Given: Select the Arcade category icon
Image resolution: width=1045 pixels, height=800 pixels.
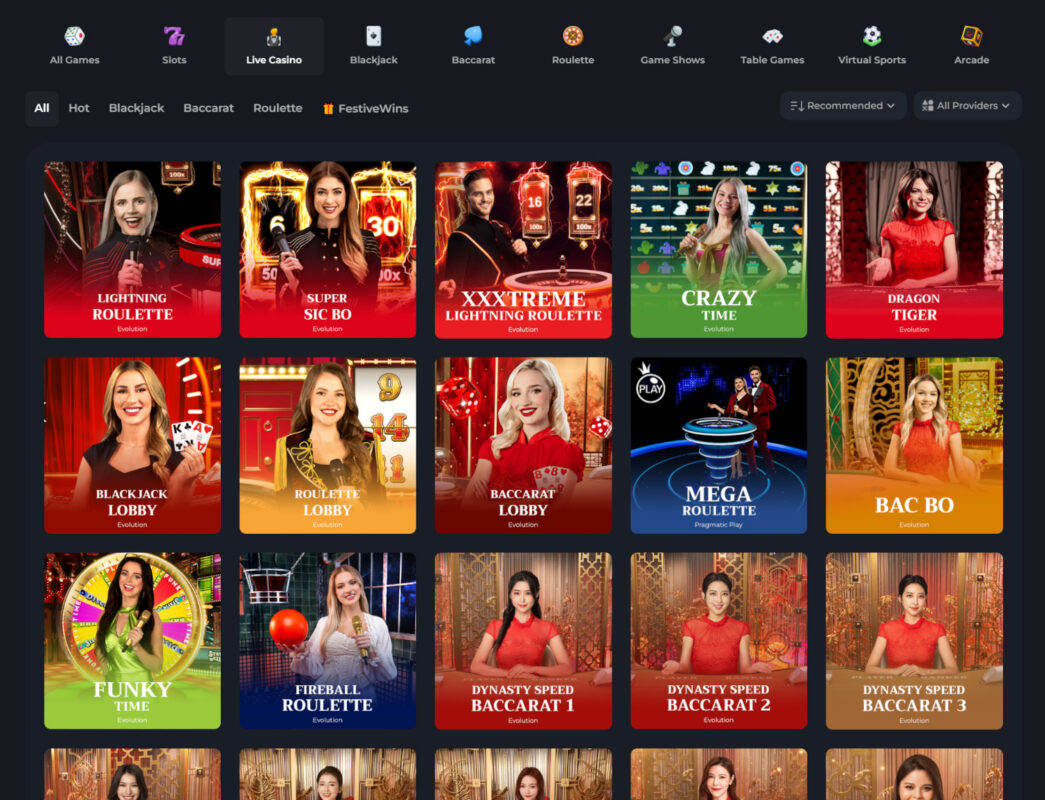Looking at the screenshot, I should (971, 37).
